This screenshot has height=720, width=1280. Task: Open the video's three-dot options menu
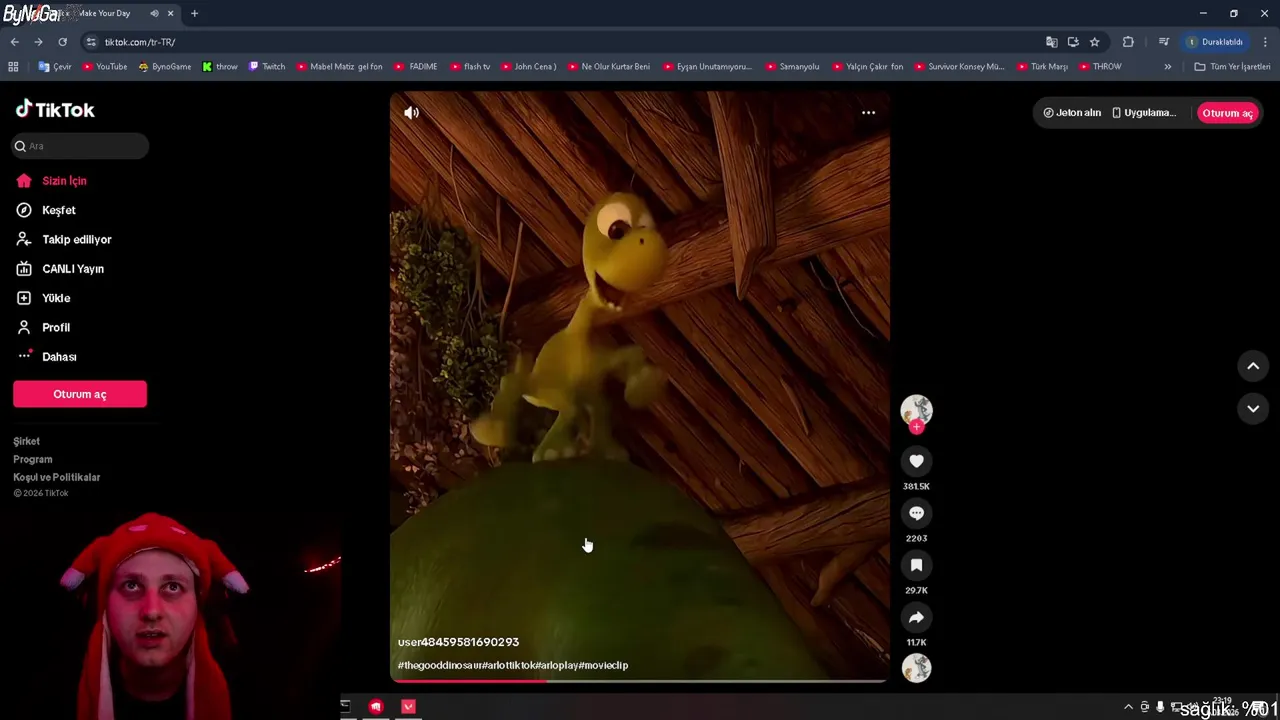coord(868,113)
